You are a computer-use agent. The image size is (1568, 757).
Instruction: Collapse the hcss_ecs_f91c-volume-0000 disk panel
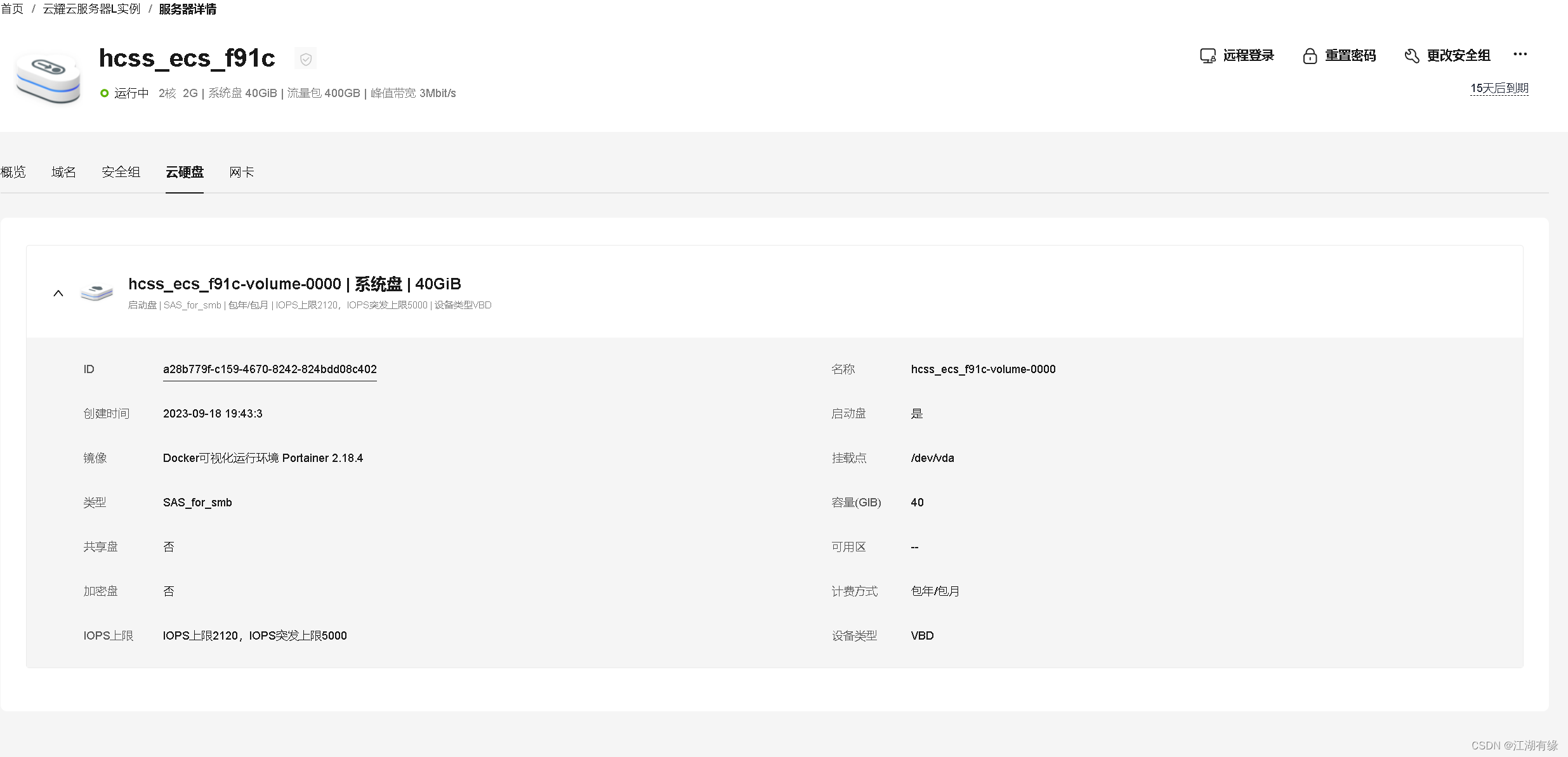58,293
